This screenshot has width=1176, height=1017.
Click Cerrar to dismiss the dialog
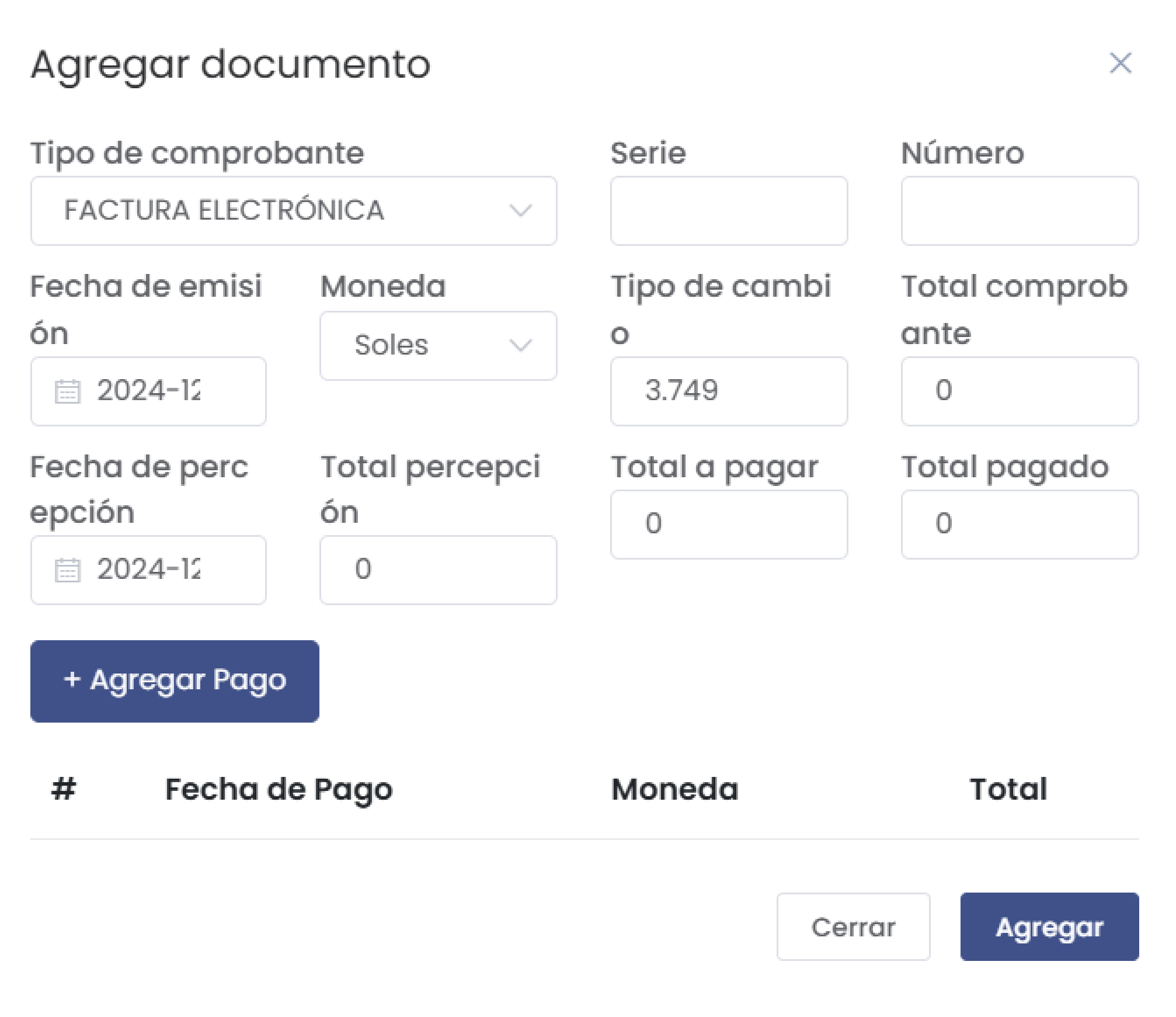(853, 926)
